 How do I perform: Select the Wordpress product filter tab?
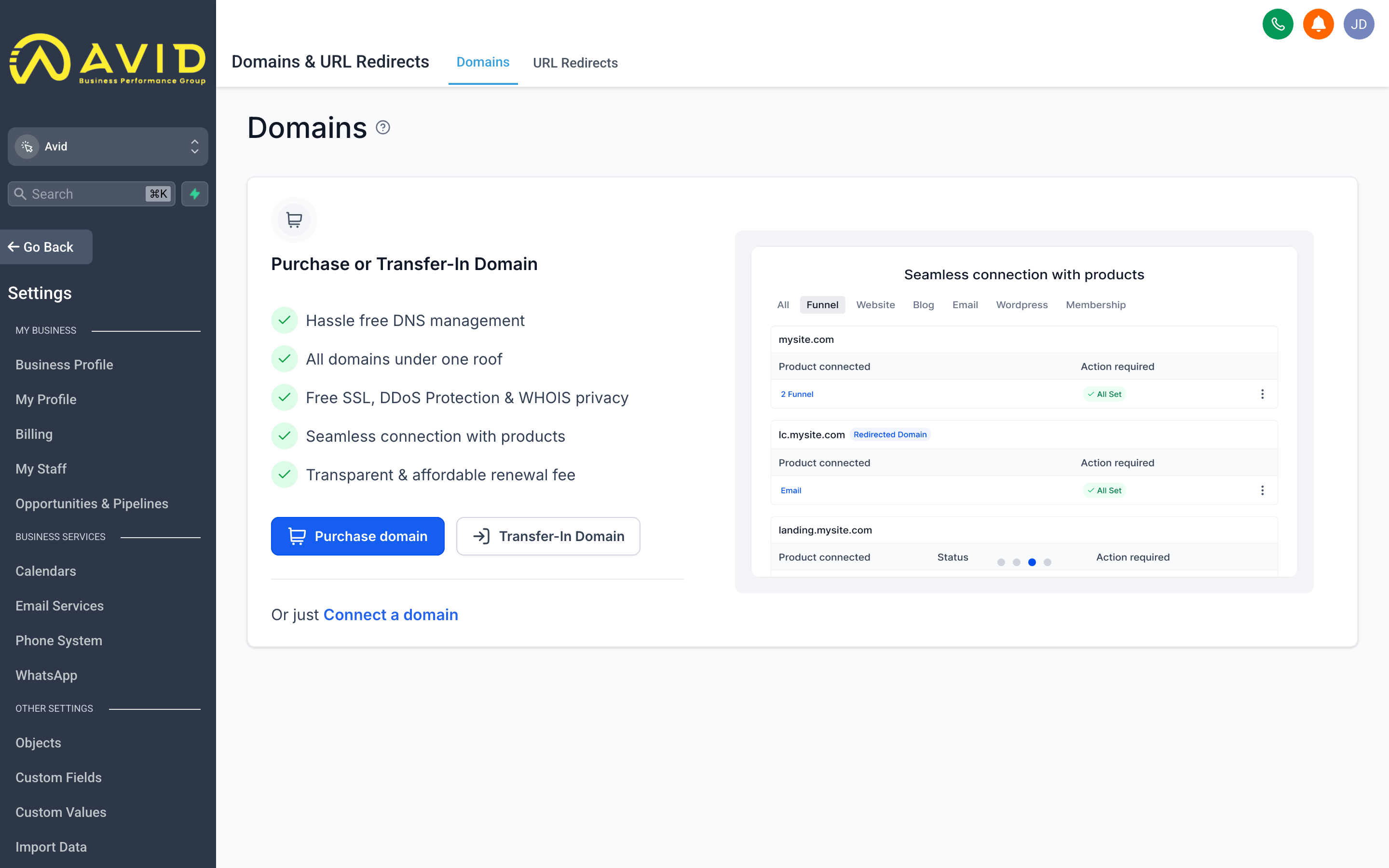1021,305
